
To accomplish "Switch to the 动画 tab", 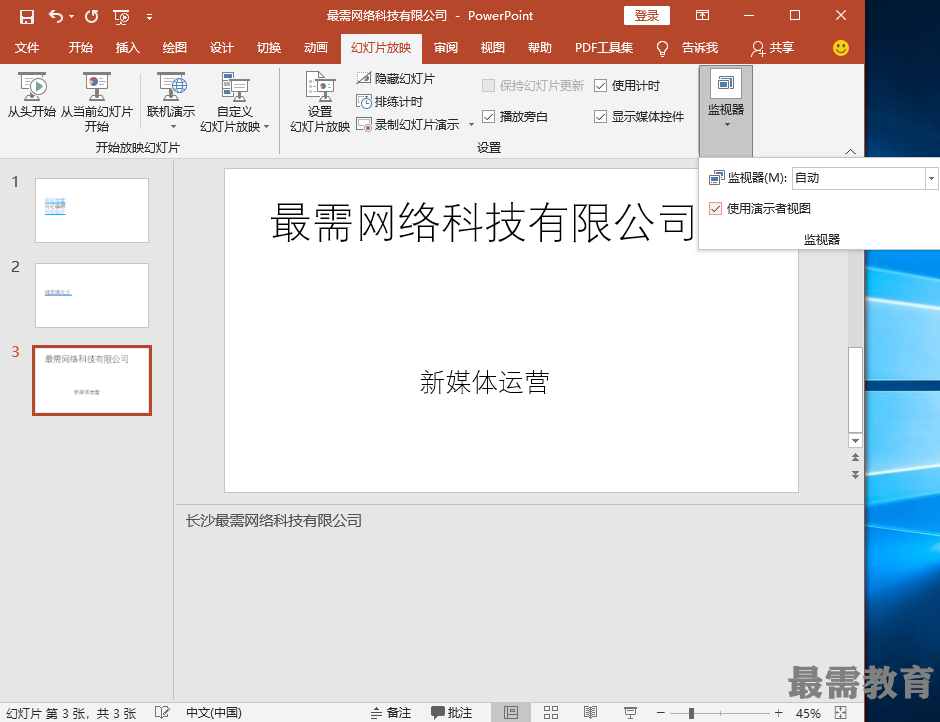I will [x=316, y=47].
